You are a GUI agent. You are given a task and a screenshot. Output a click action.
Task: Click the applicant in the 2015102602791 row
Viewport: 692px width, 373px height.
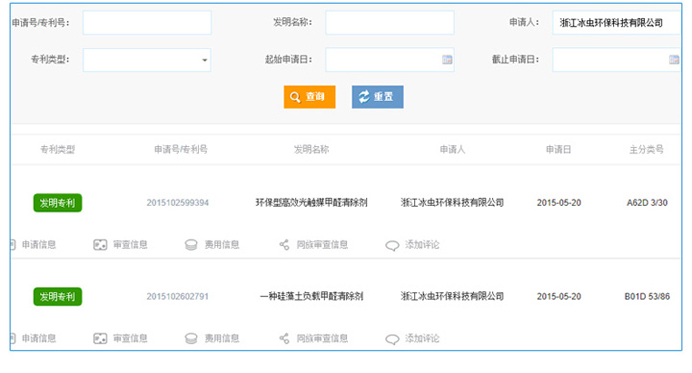click(452, 297)
